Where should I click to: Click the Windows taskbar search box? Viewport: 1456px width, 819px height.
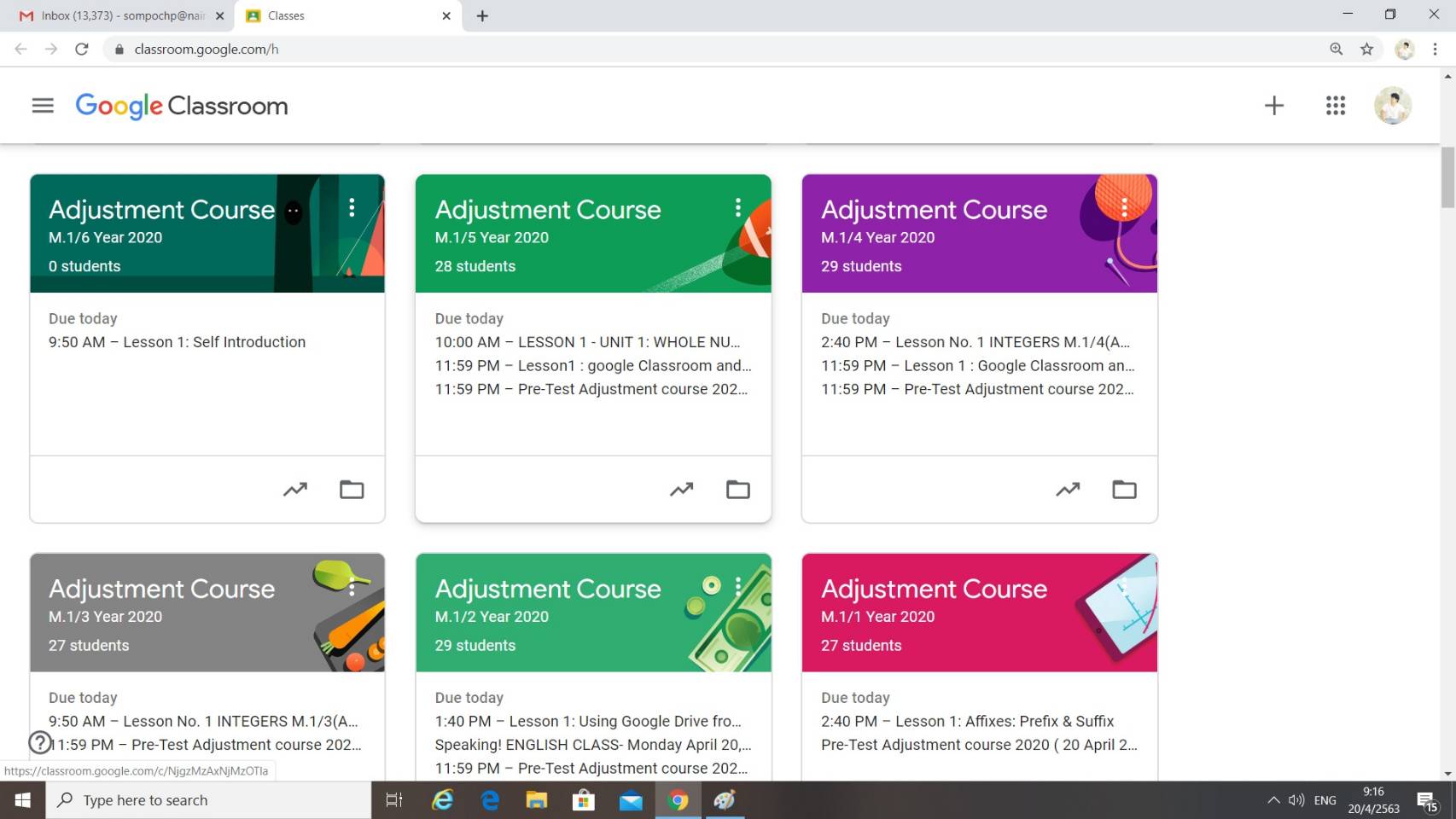(x=209, y=800)
